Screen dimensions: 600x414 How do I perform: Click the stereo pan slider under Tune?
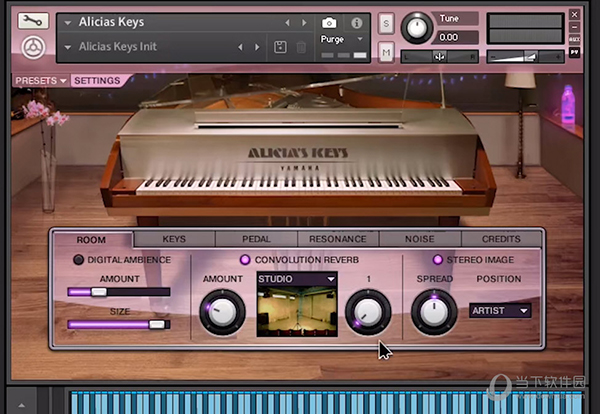tap(439, 57)
